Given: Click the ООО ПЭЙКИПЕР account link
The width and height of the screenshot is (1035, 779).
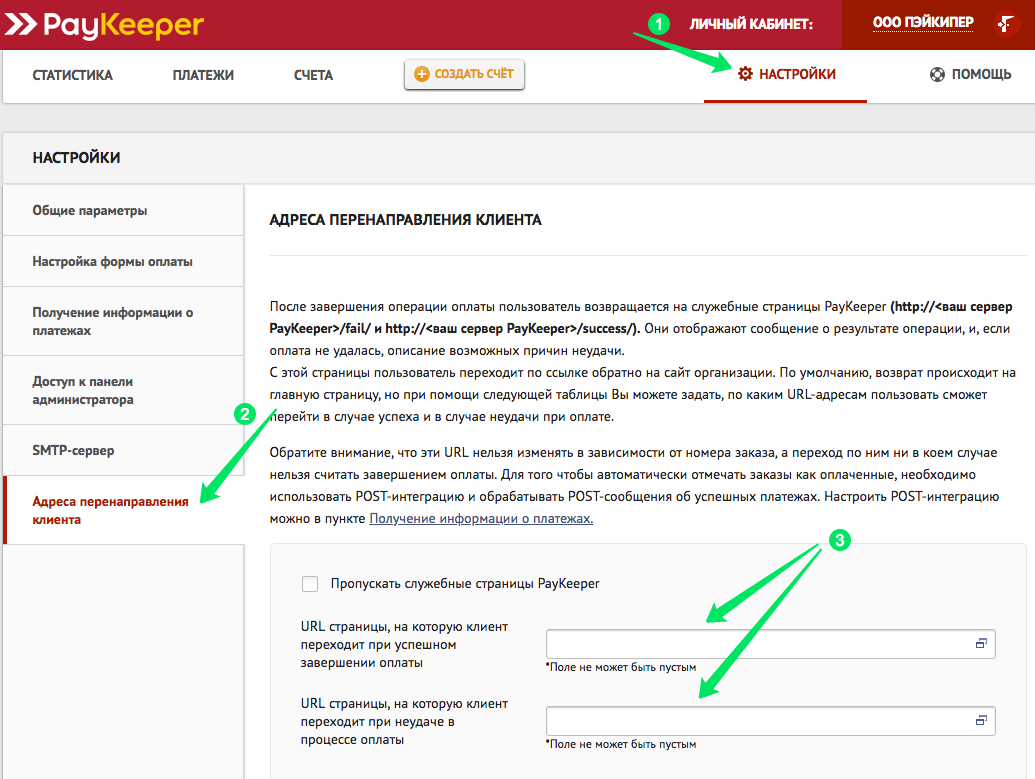Looking at the screenshot, I should click(x=922, y=23).
